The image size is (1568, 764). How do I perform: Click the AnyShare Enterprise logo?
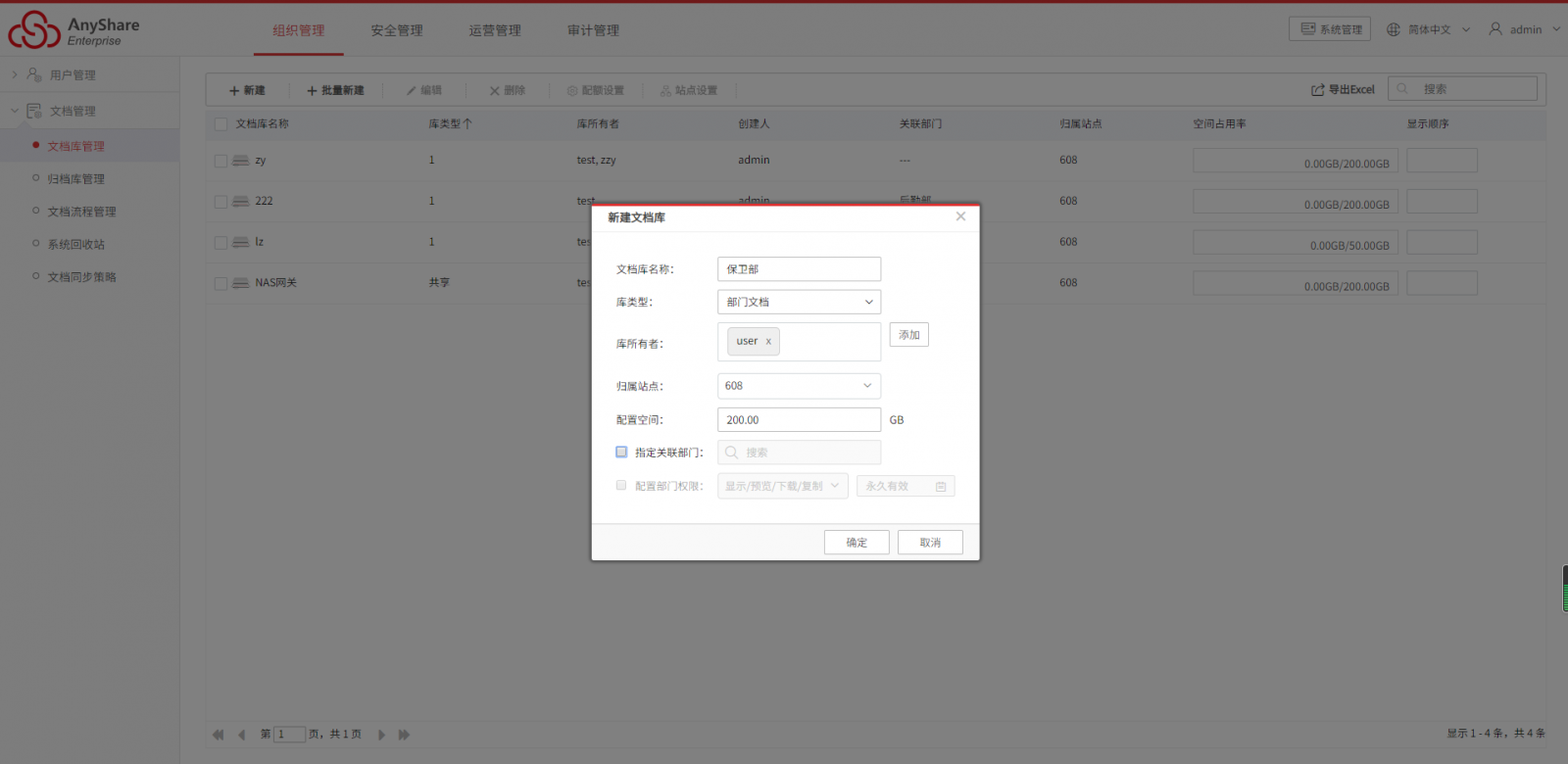click(x=74, y=30)
